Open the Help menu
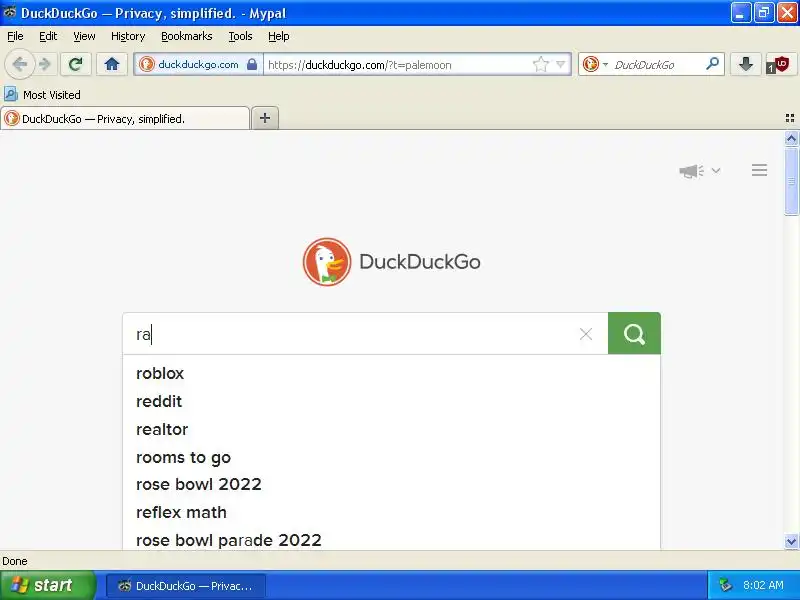The width and height of the screenshot is (800, 600). [x=279, y=36]
